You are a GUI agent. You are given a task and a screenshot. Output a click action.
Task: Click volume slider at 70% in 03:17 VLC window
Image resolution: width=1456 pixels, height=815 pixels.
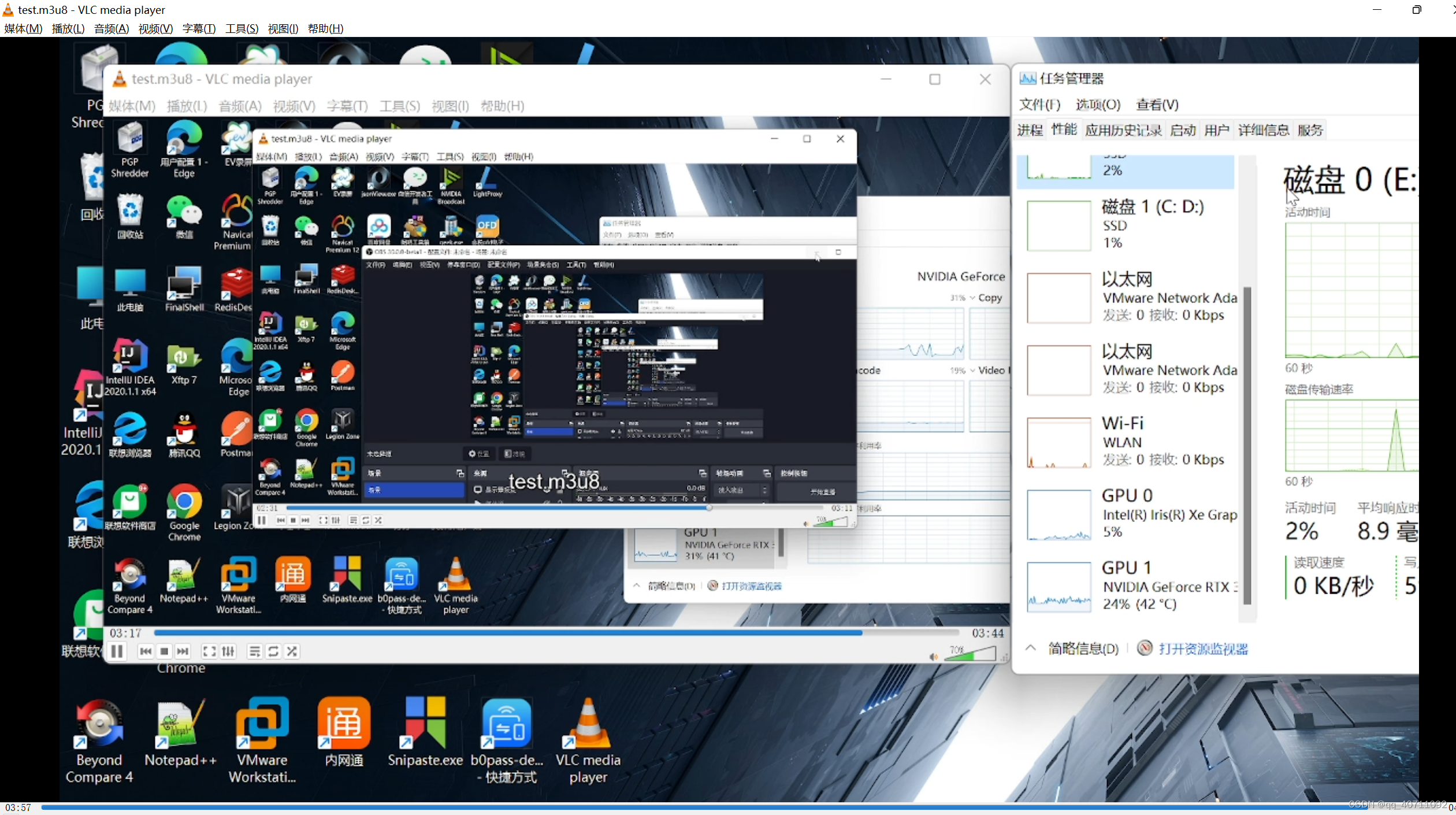point(971,654)
